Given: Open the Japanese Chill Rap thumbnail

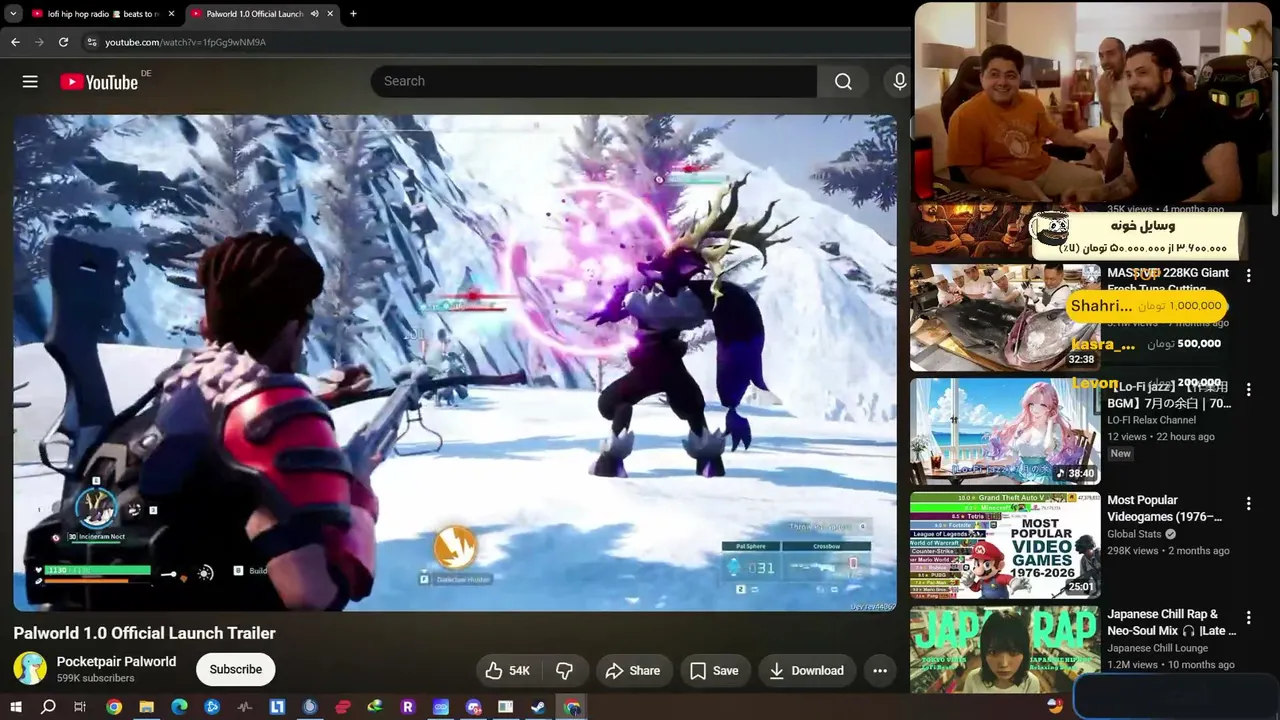Looking at the screenshot, I should click(1004, 650).
